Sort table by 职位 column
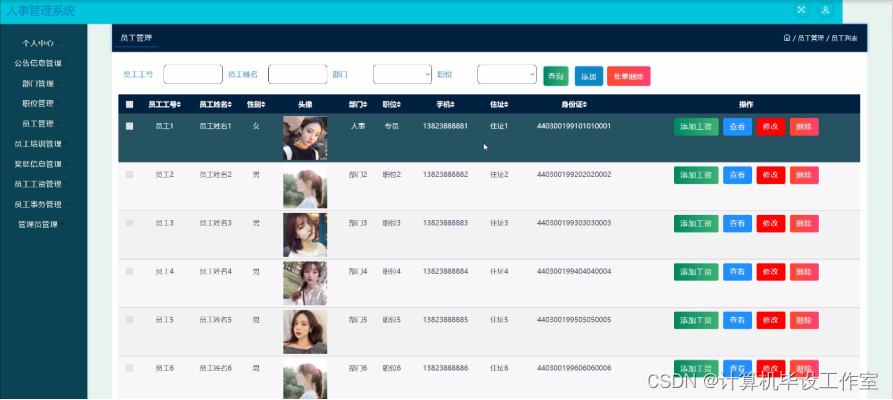893x400 pixels. [391, 105]
